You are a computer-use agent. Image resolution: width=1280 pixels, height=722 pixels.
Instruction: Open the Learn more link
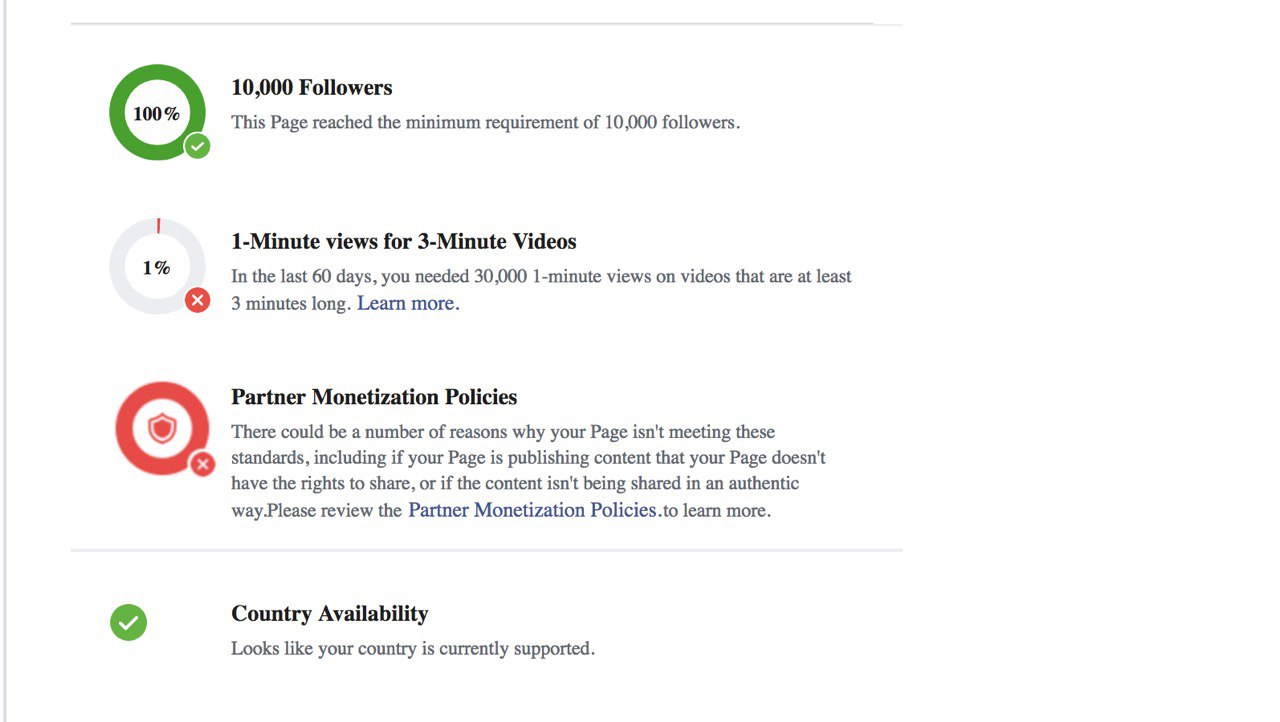(x=405, y=303)
